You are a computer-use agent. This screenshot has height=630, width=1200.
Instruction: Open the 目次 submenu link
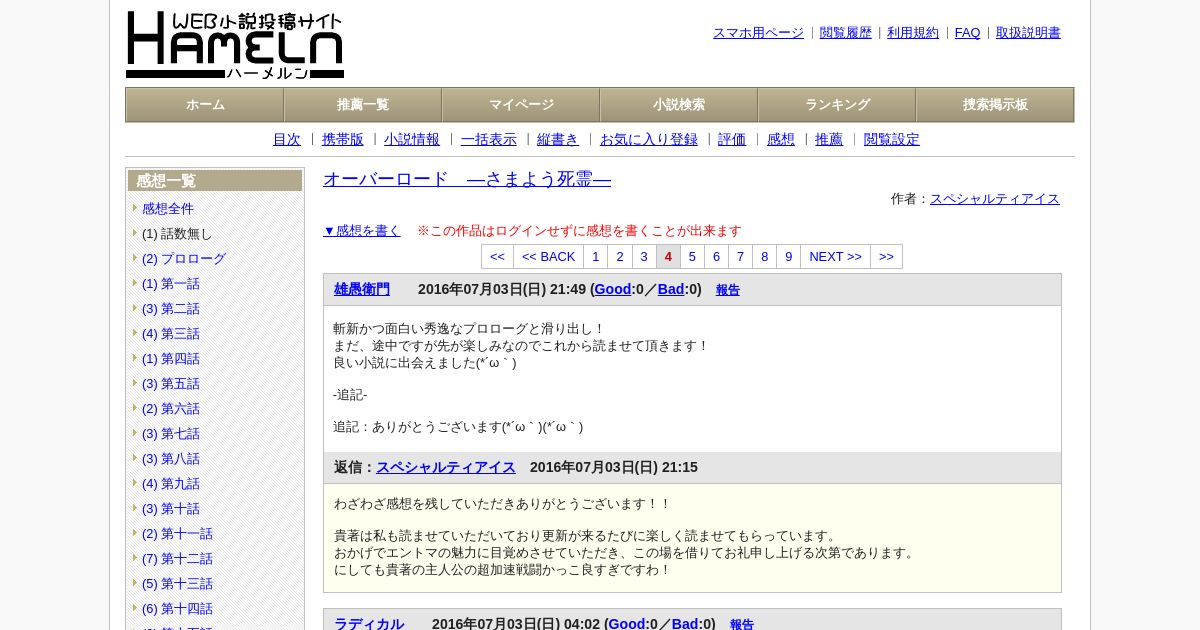coord(287,140)
